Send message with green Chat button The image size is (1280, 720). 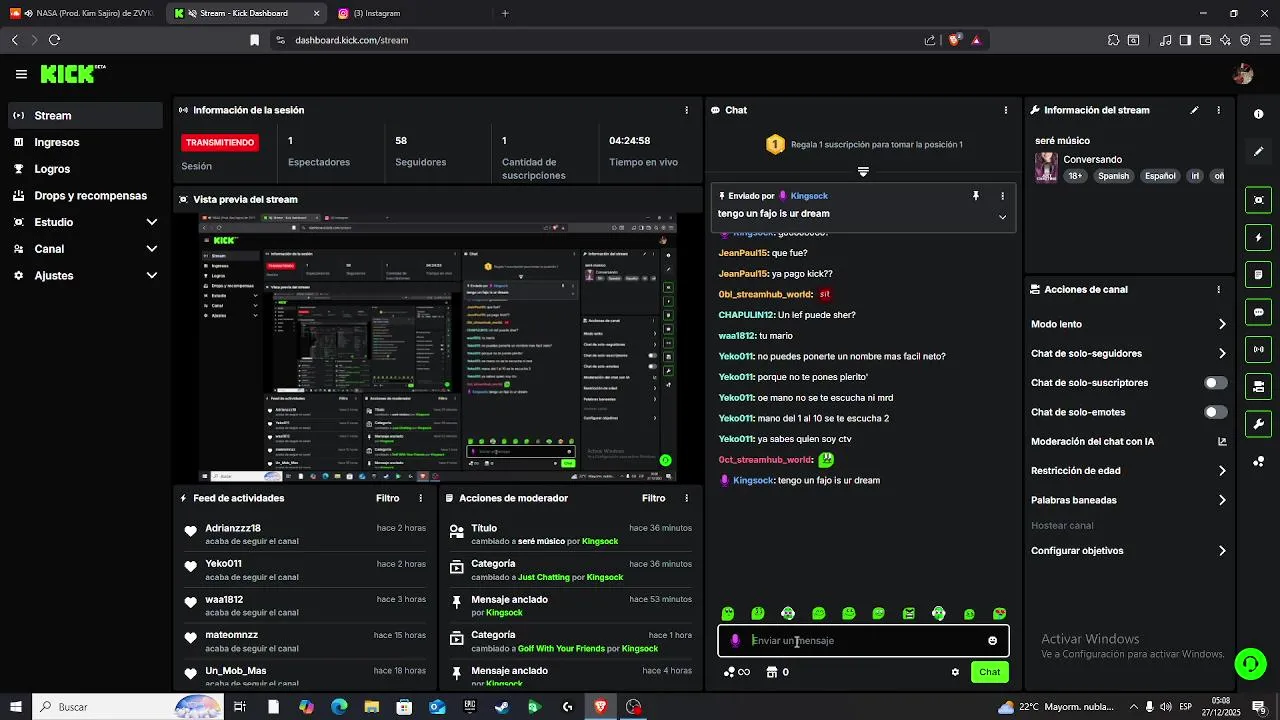[989, 672]
